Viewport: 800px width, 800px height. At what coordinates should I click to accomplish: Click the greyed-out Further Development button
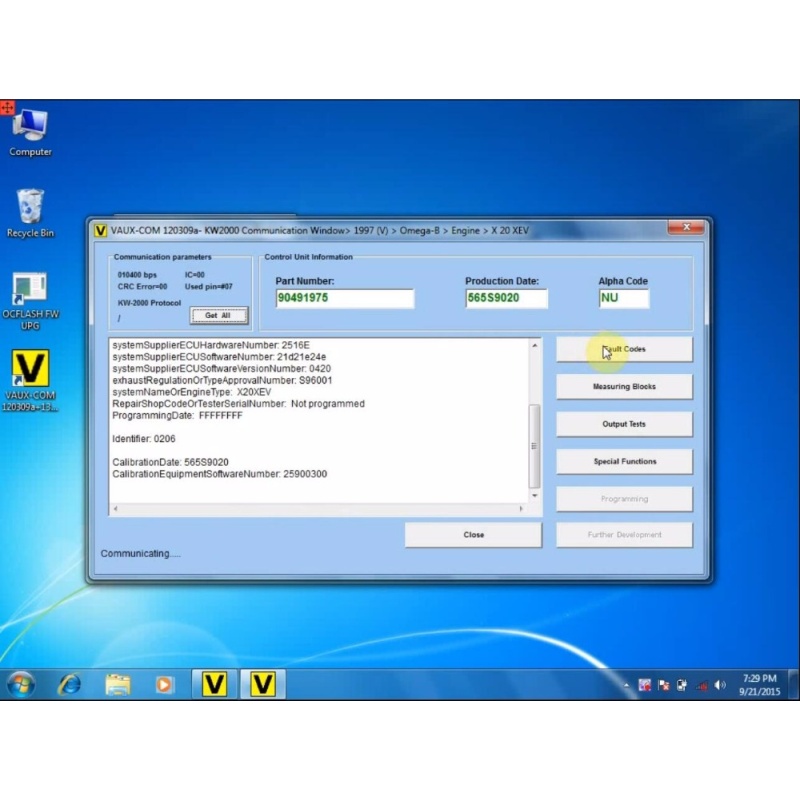click(624, 535)
